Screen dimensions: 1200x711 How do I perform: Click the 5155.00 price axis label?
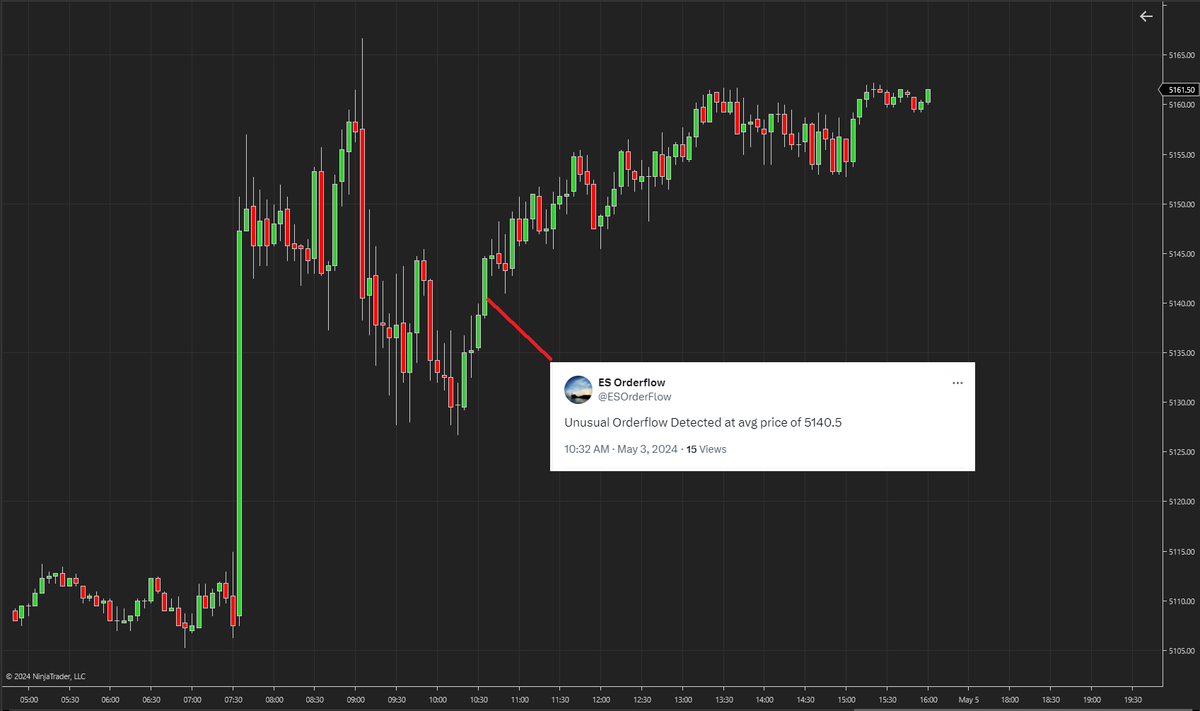click(1181, 155)
